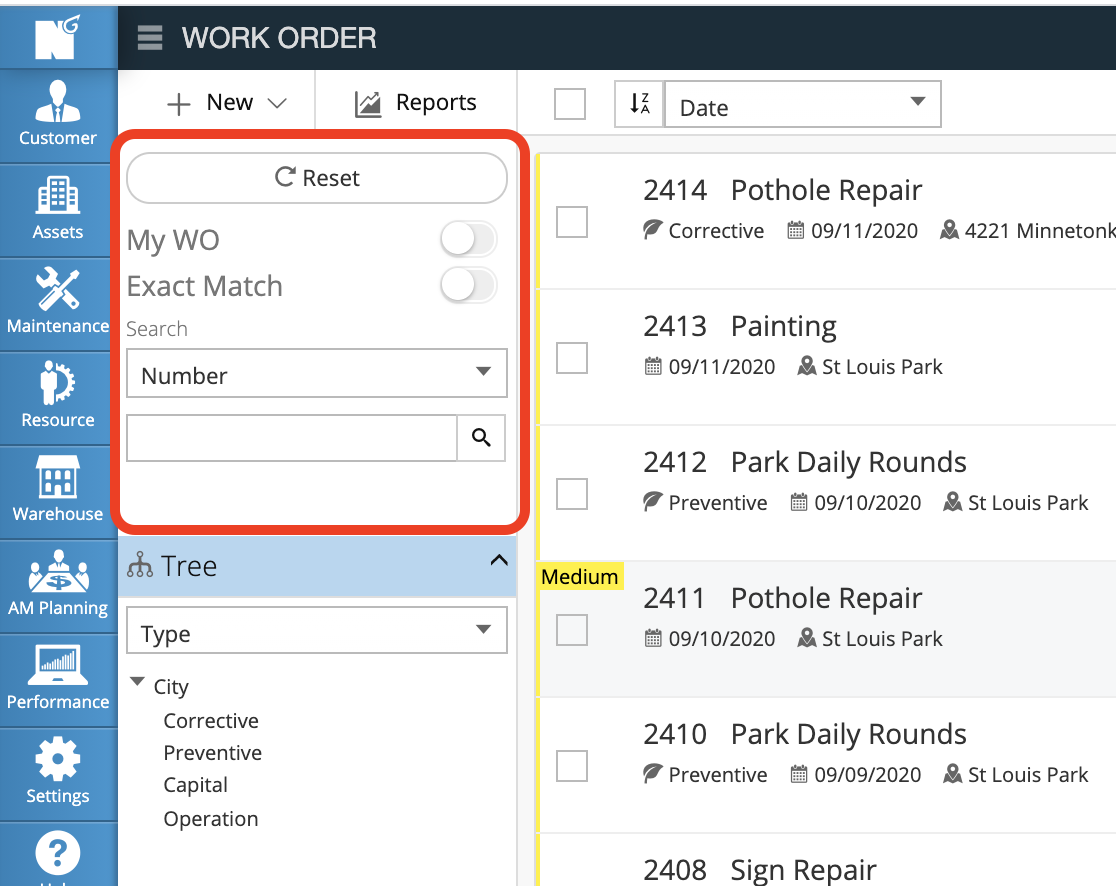
Task: Enable the My WO toggle
Action: click(x=468, y=240)
